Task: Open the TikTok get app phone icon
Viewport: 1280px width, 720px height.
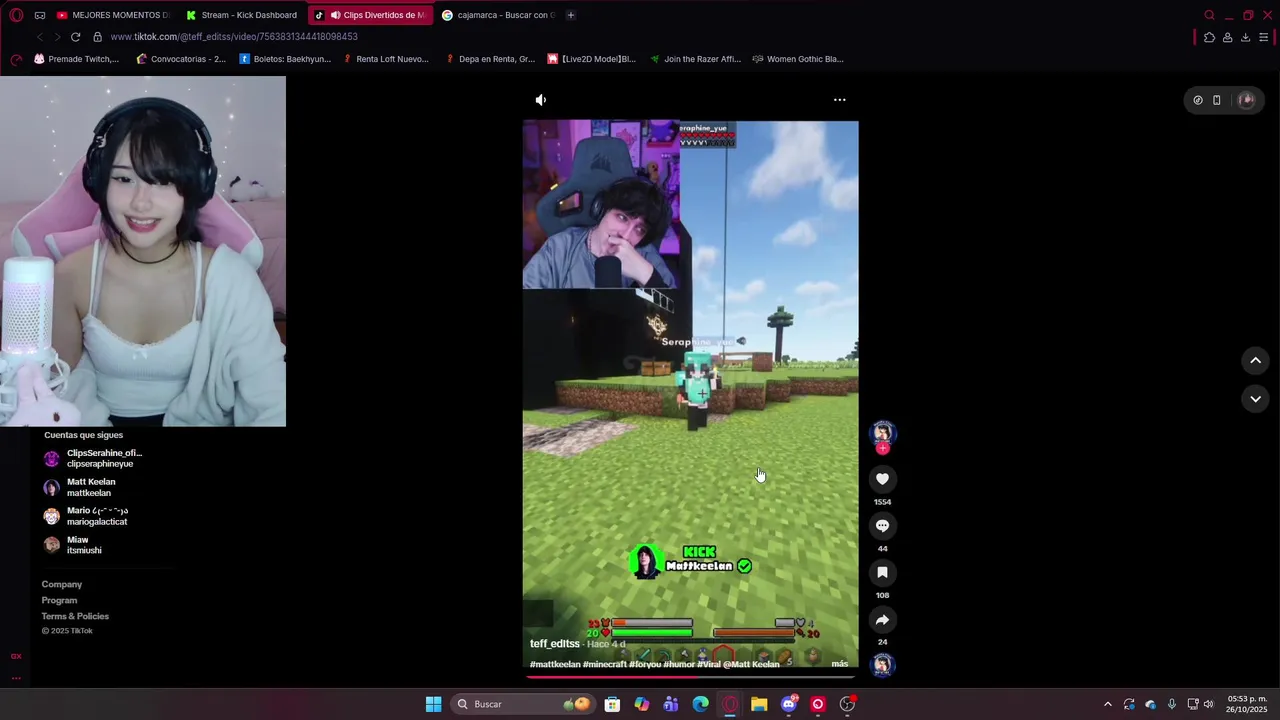Action: coord(1217,100)
